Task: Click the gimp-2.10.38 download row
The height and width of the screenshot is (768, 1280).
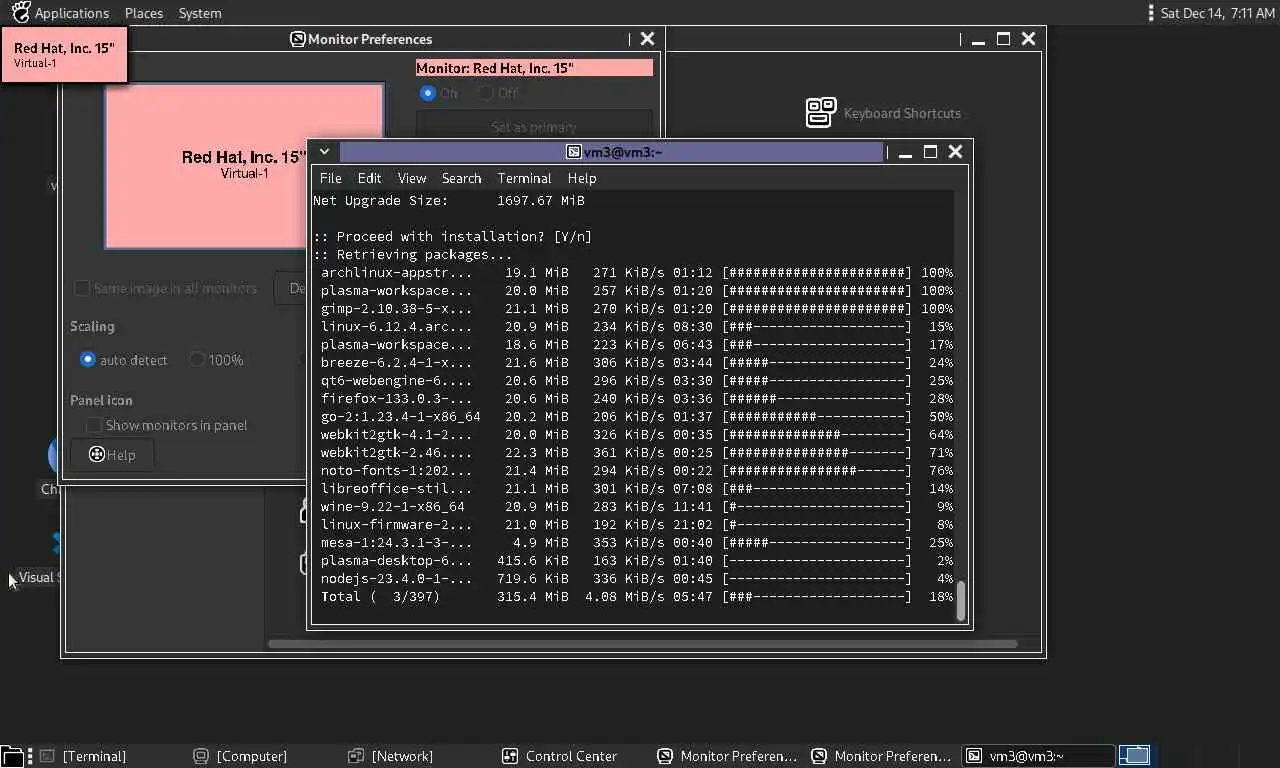Action: click(636, 308)
